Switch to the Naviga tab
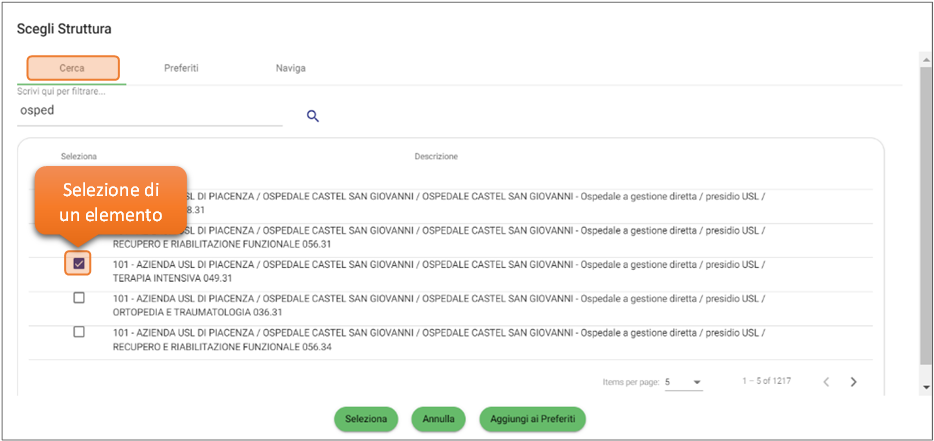This screenshot has width=934, height=441. tap(290, 68)
